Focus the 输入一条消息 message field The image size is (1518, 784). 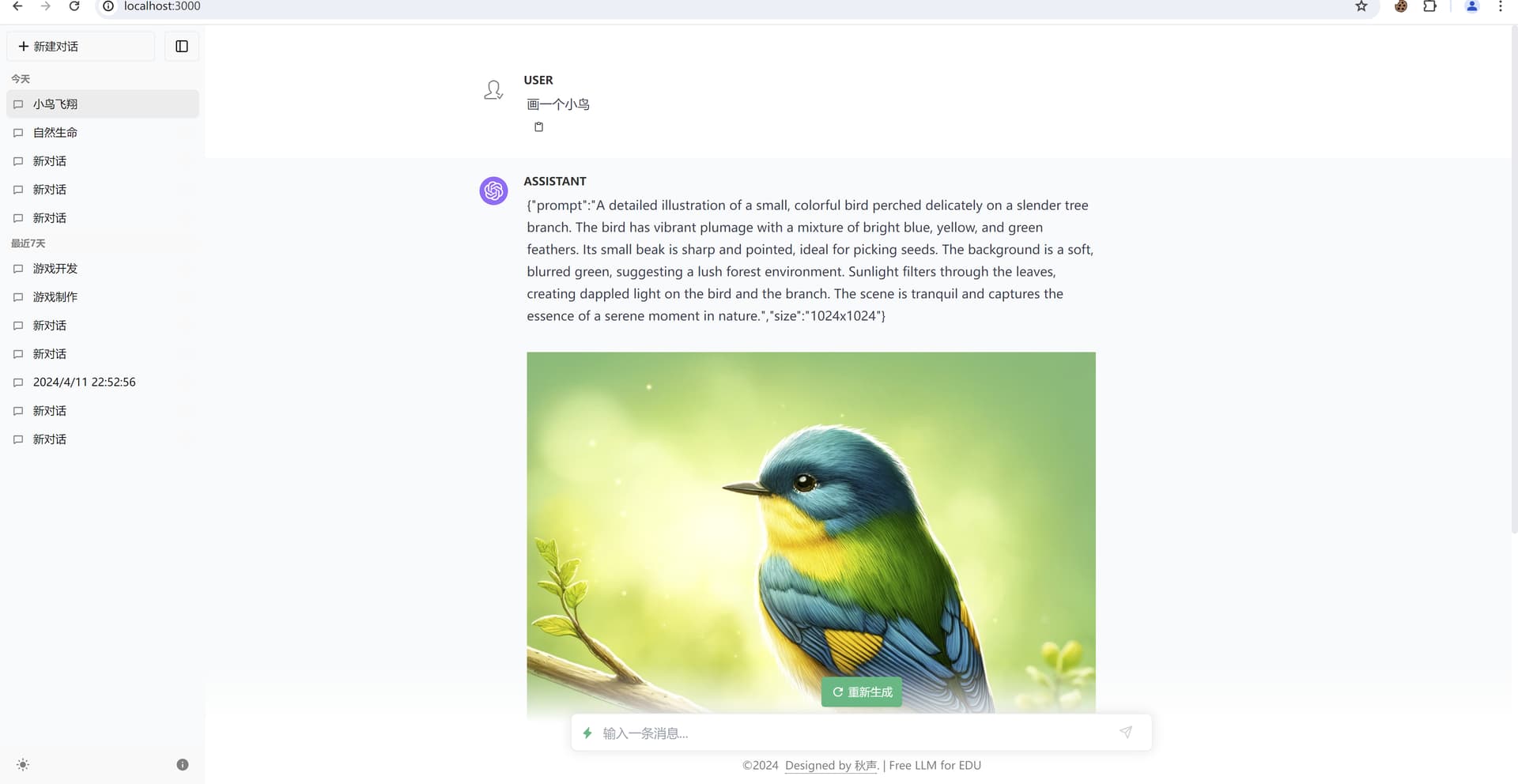[x=854, y=733]
